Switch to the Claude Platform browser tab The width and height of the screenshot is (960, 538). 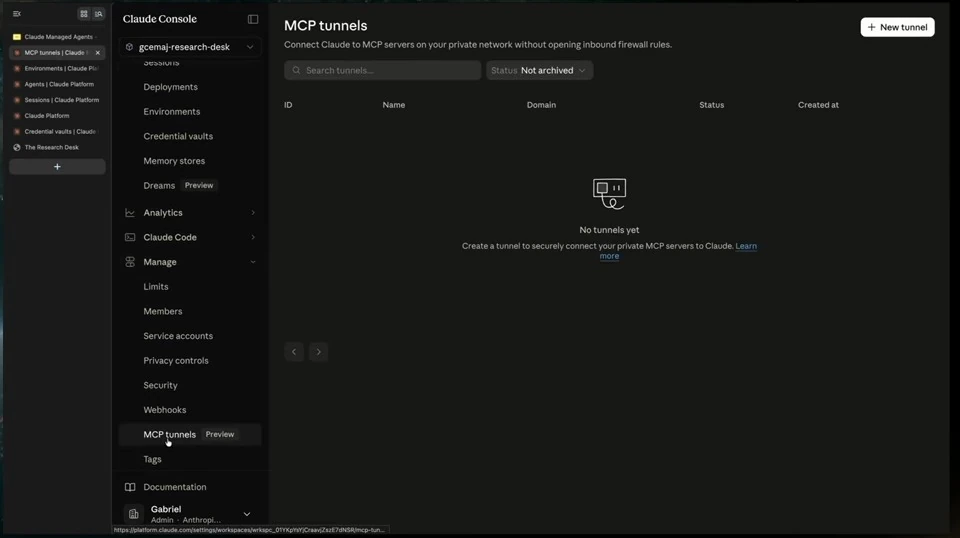(x=57, y=116)
